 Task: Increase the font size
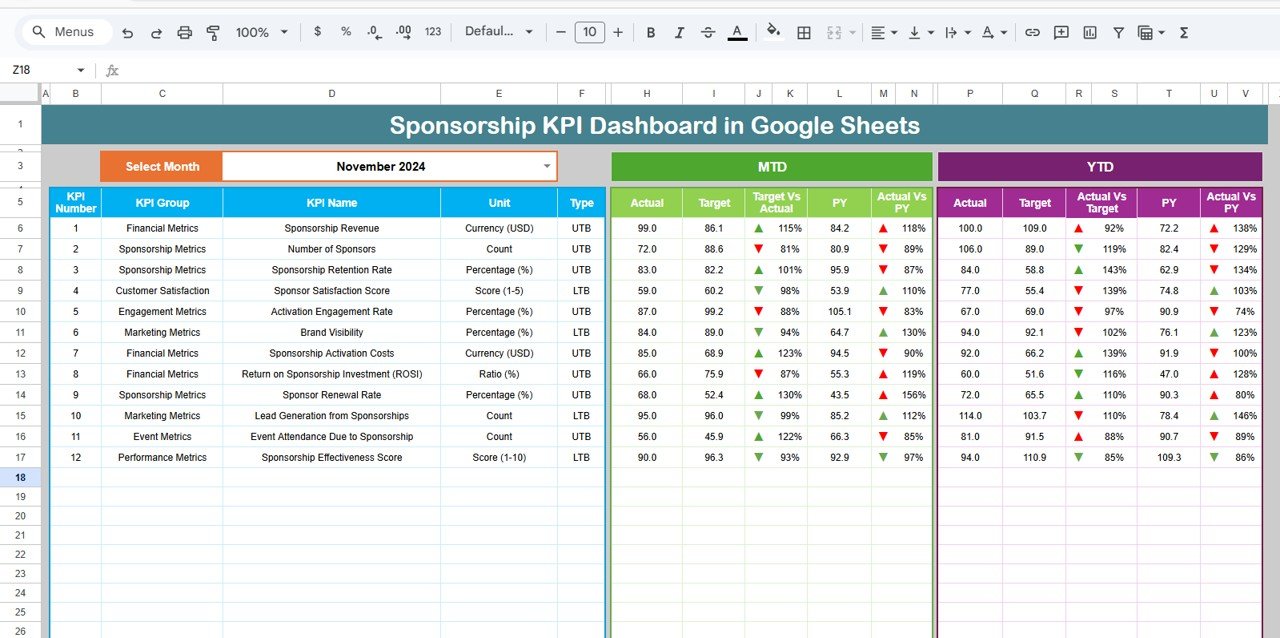[618, 32]
